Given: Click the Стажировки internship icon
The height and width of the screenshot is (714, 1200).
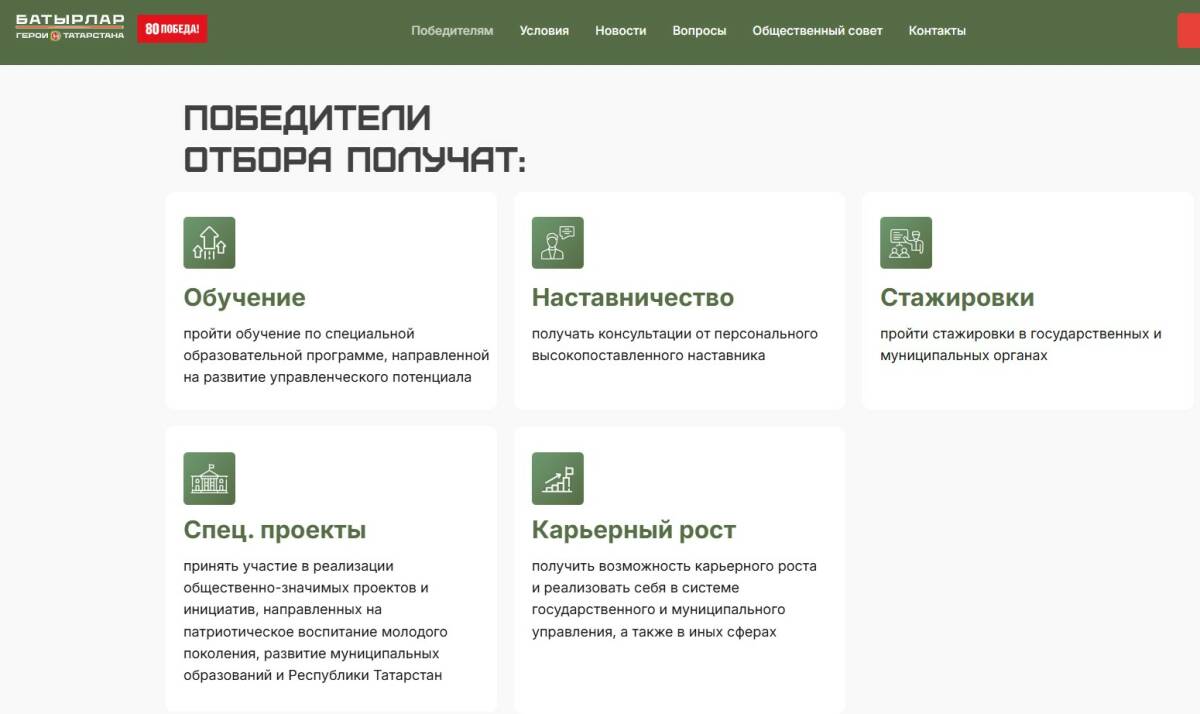Looking at the screenshot, I should pyautogui.click(x=905, y=243).
